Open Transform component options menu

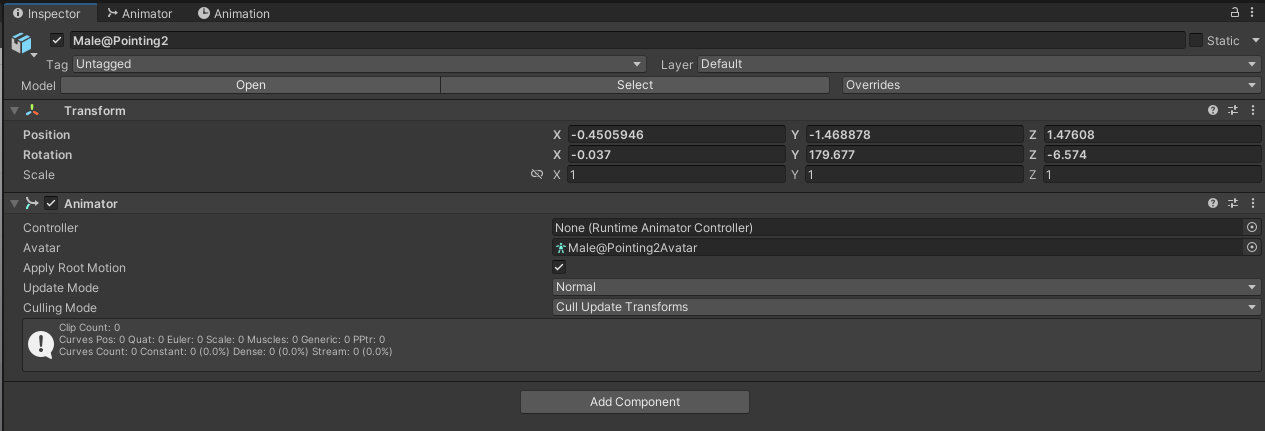pyautogui.click(x=1253, y=110)
